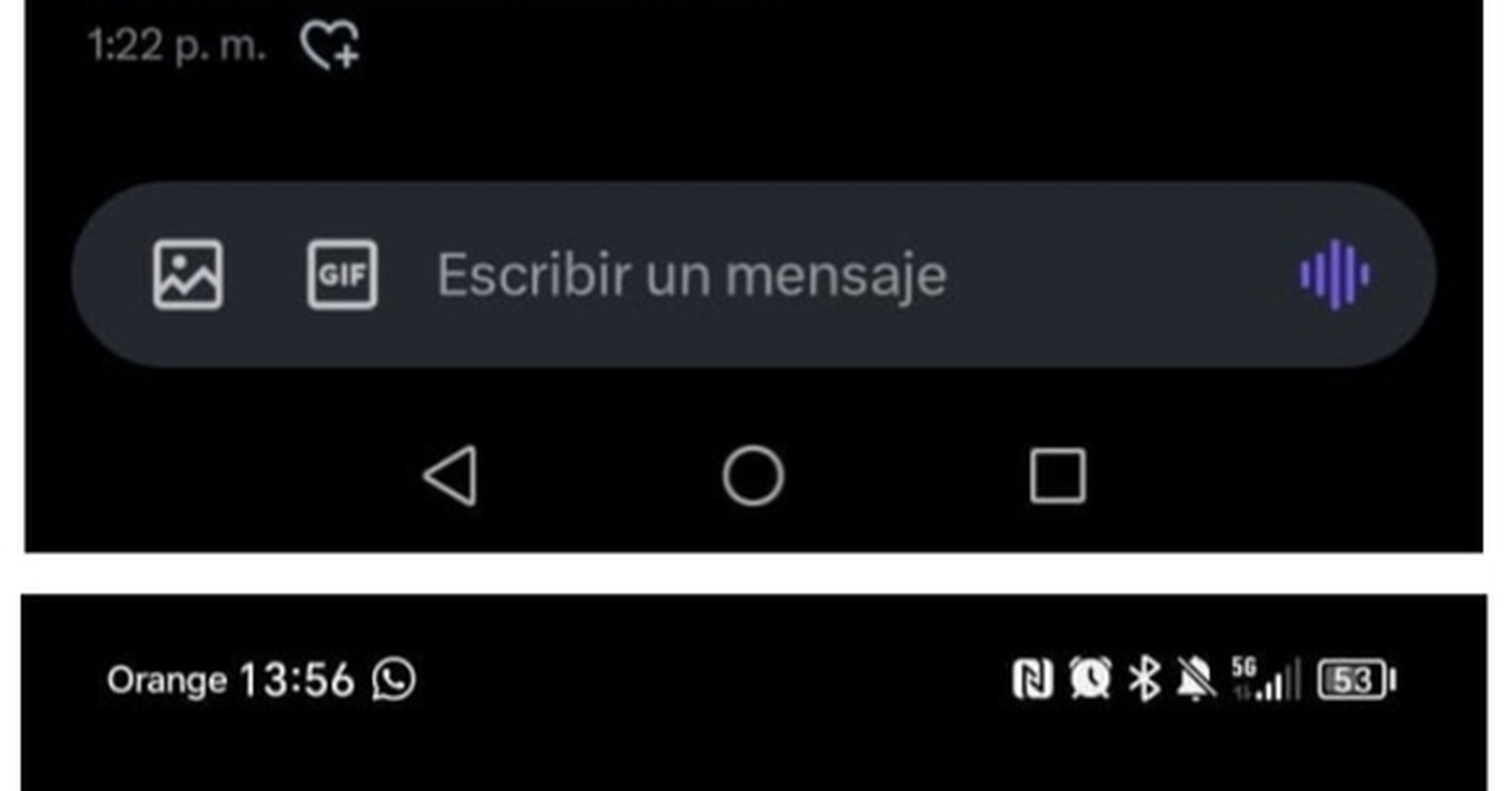This screenshot has width=1512, height=791.
Task: Open the image gallery picker
Action: [188, 275]
